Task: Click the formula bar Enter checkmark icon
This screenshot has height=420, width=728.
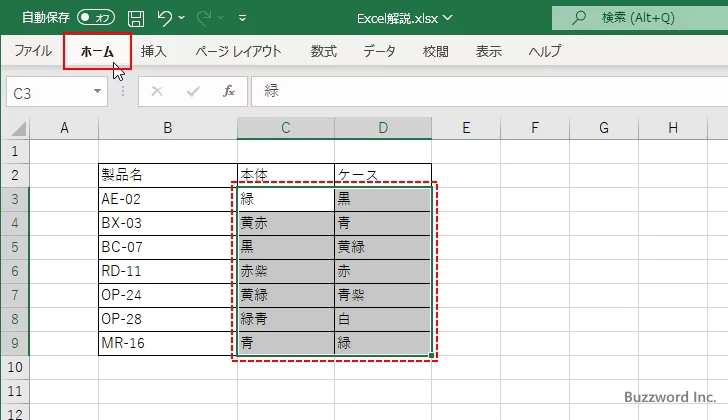Action: (x=193, y=91)
